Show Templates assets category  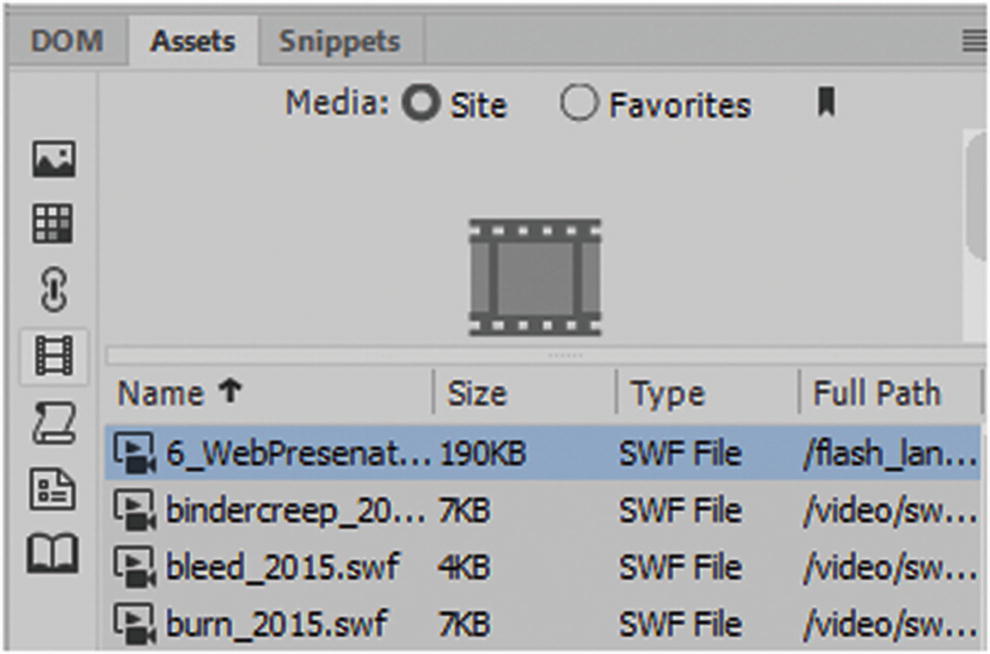[53, 489]
